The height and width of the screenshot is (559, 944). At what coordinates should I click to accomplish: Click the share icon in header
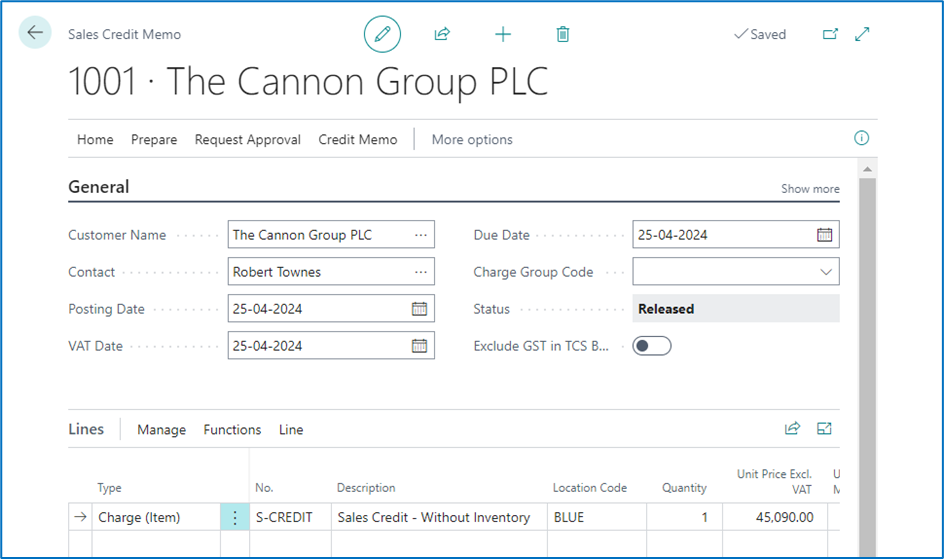[442, 34]
